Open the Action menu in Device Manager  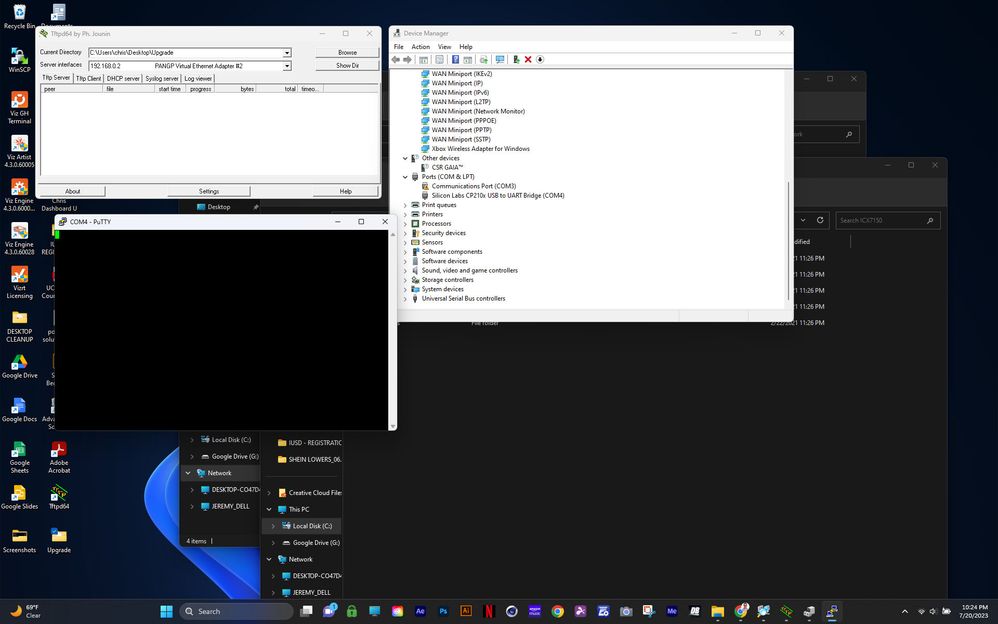[x=420, y=46]
